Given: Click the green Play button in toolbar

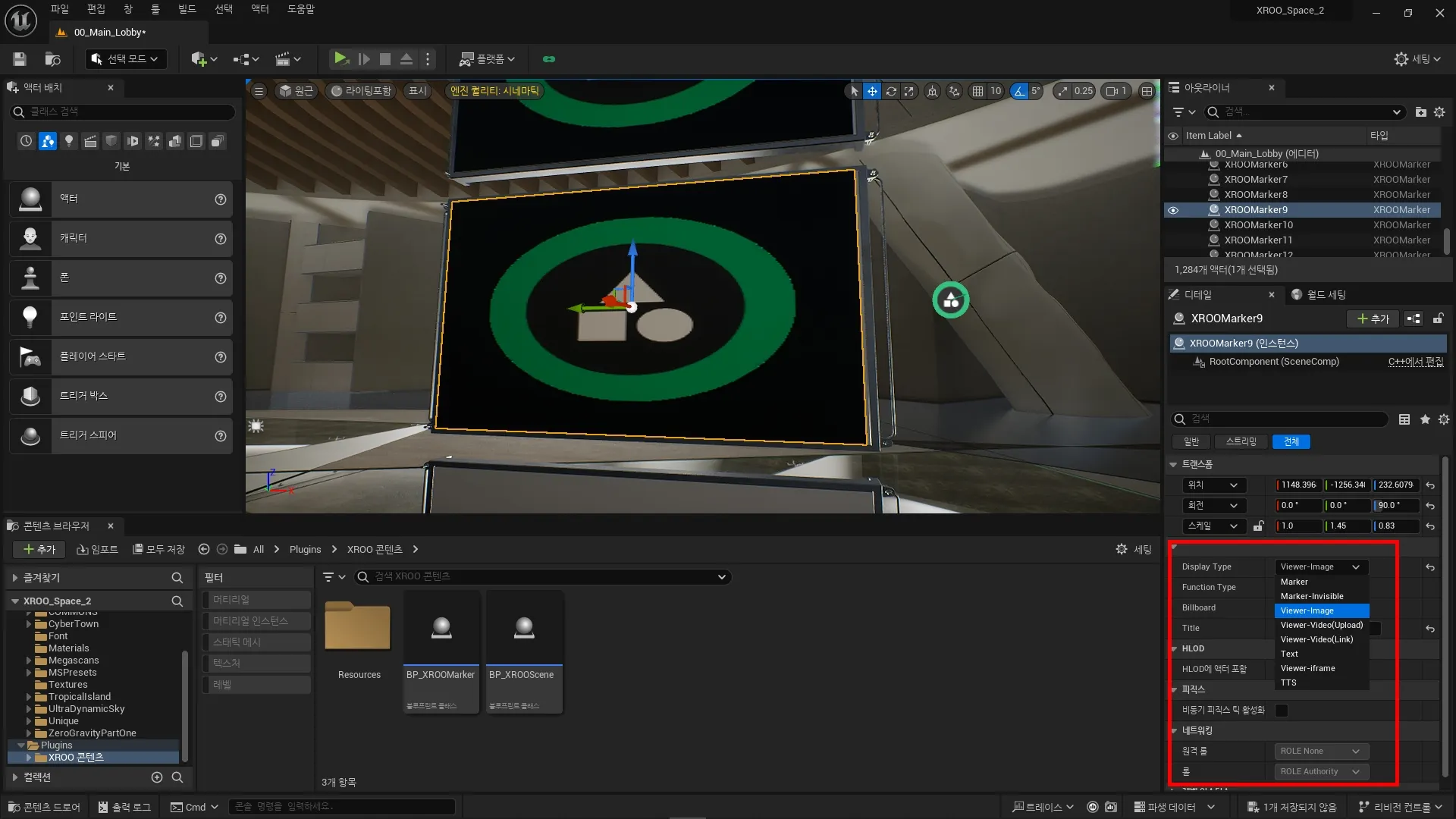Looking at the screenshot, I should [340, 58].
